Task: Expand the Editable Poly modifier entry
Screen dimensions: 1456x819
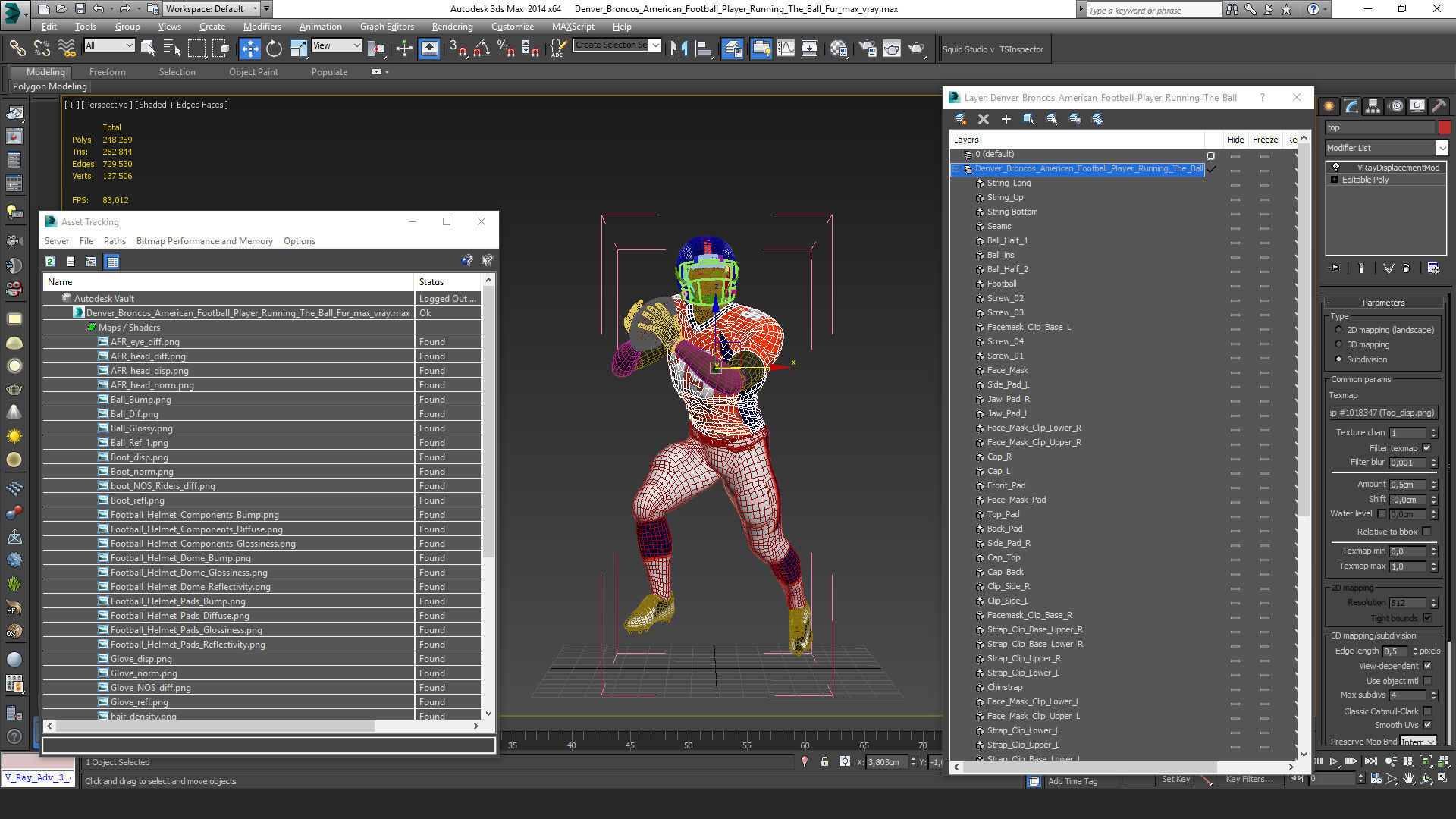Action: pos(1334,180)
